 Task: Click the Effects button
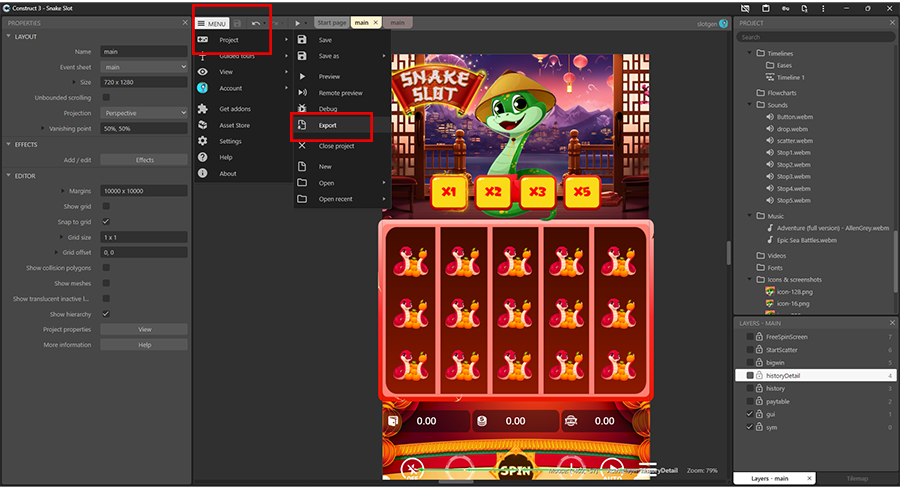(144, 160)
